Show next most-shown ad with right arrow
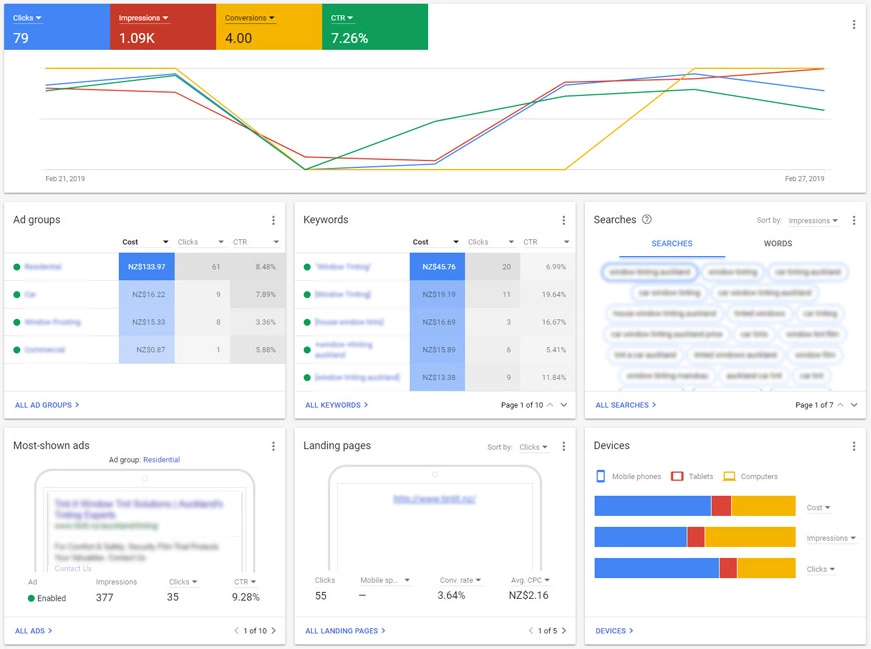This screenshot has height=649, width=871. click(273, 631)
